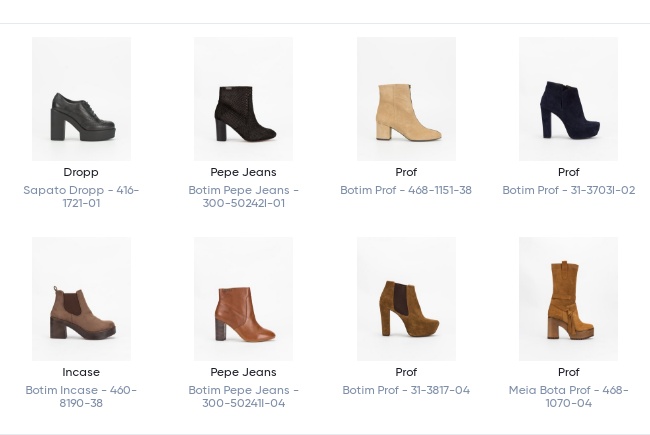Click the Dropp brand name
Image resolution: width=650 pixels, height=435 pixels.
coord(81,172)
